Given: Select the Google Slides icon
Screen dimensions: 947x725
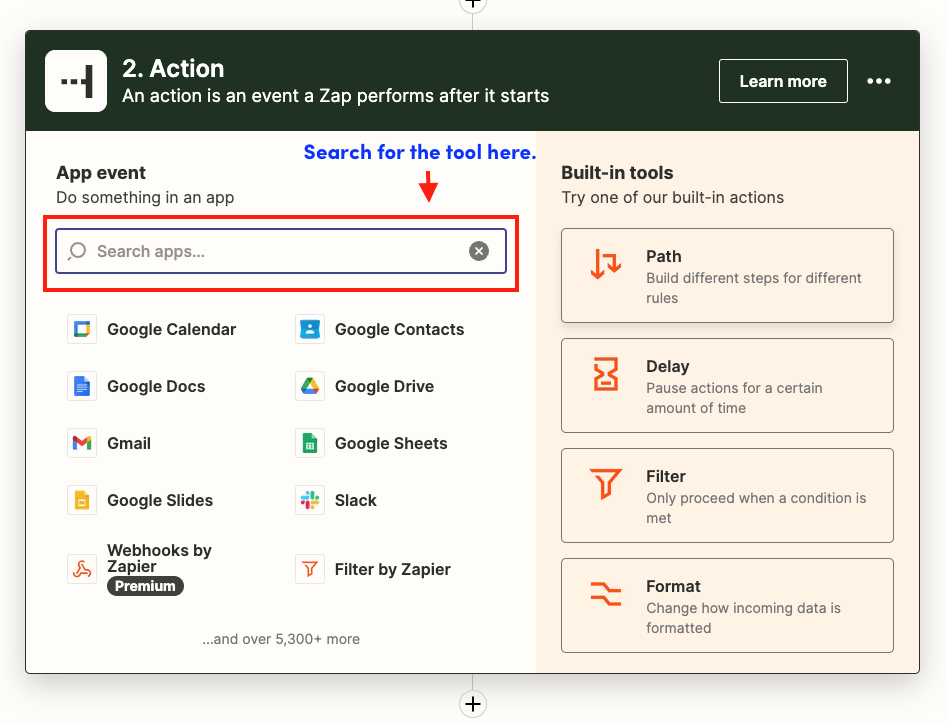Looking at the screenshot, I should 82,500.
